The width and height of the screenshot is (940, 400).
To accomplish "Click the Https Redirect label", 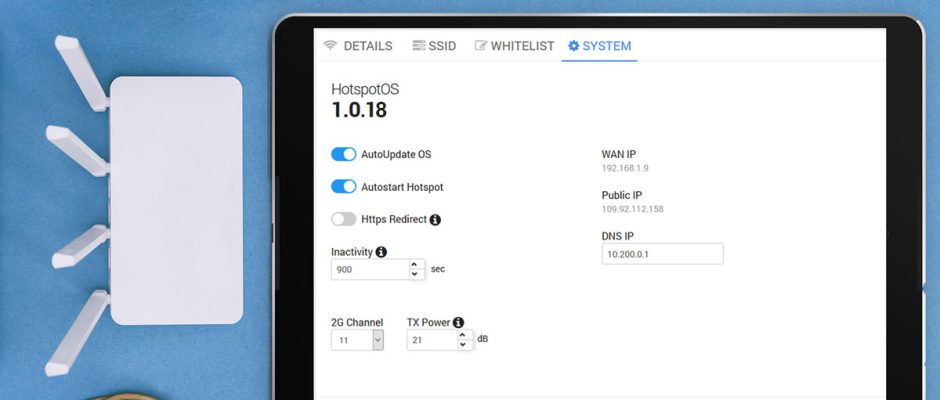I will tap(394, 219).
